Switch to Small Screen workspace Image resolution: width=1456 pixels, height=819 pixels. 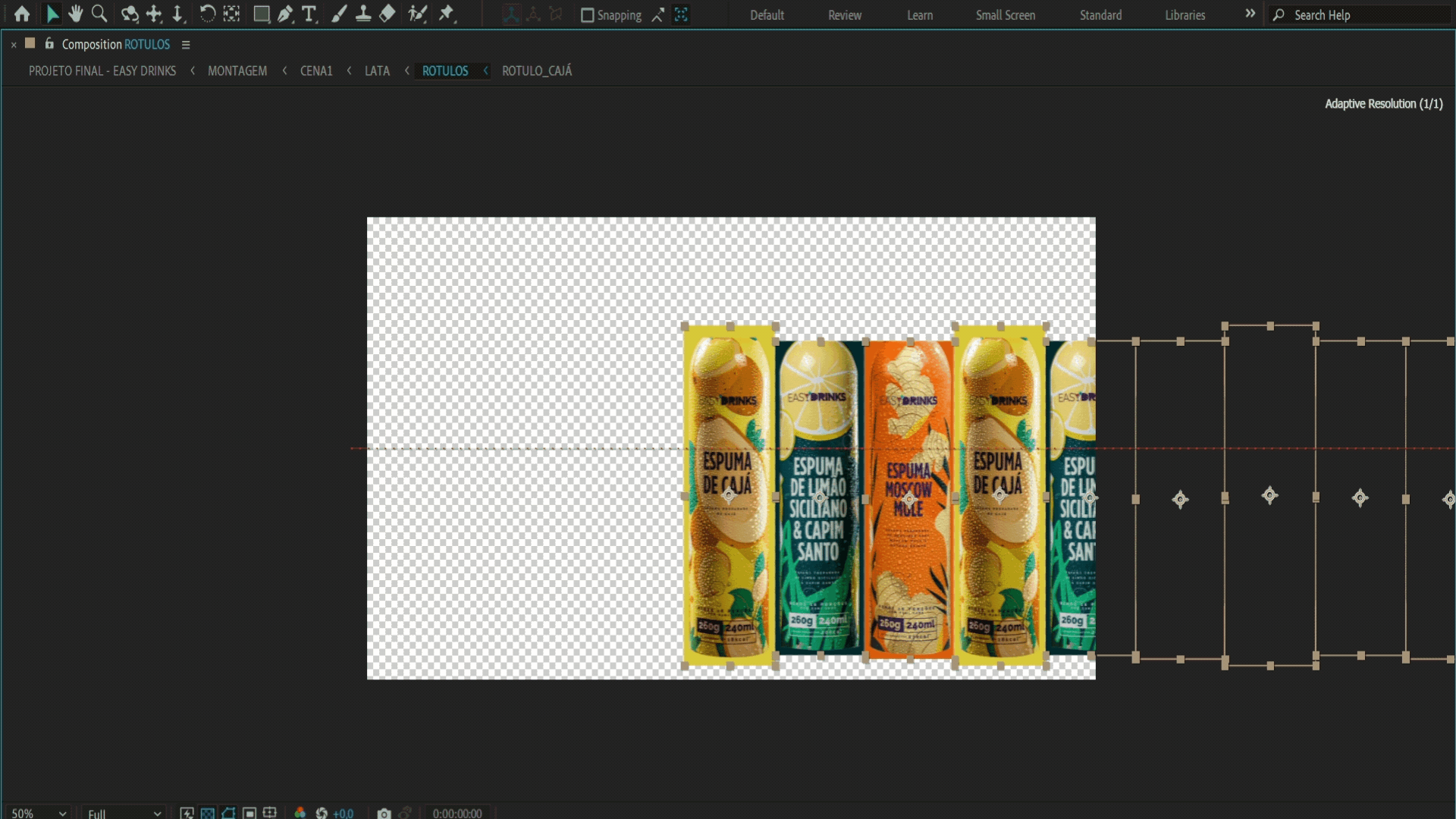point(1006,15)
